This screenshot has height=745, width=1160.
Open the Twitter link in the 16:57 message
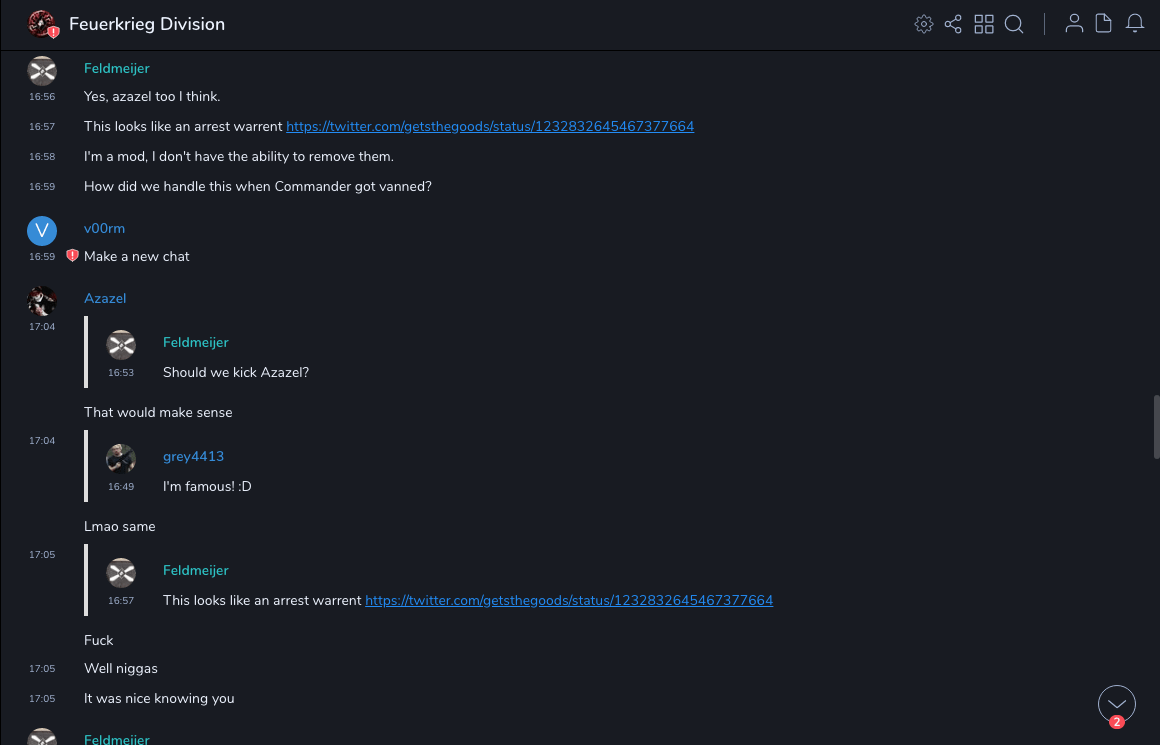pos(490,127)
